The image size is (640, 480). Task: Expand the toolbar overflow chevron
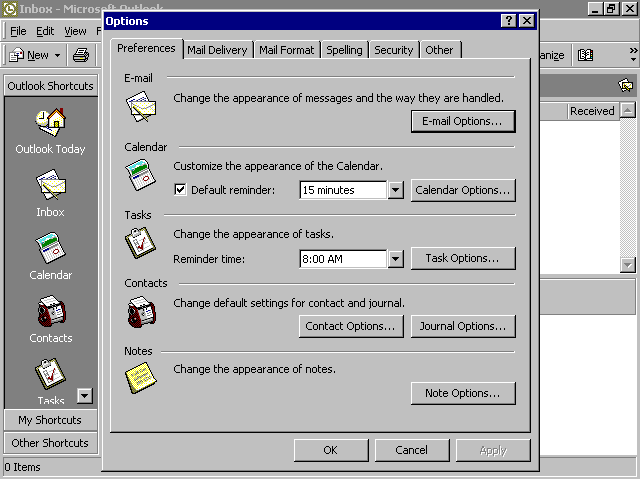(x=633, y=54)
